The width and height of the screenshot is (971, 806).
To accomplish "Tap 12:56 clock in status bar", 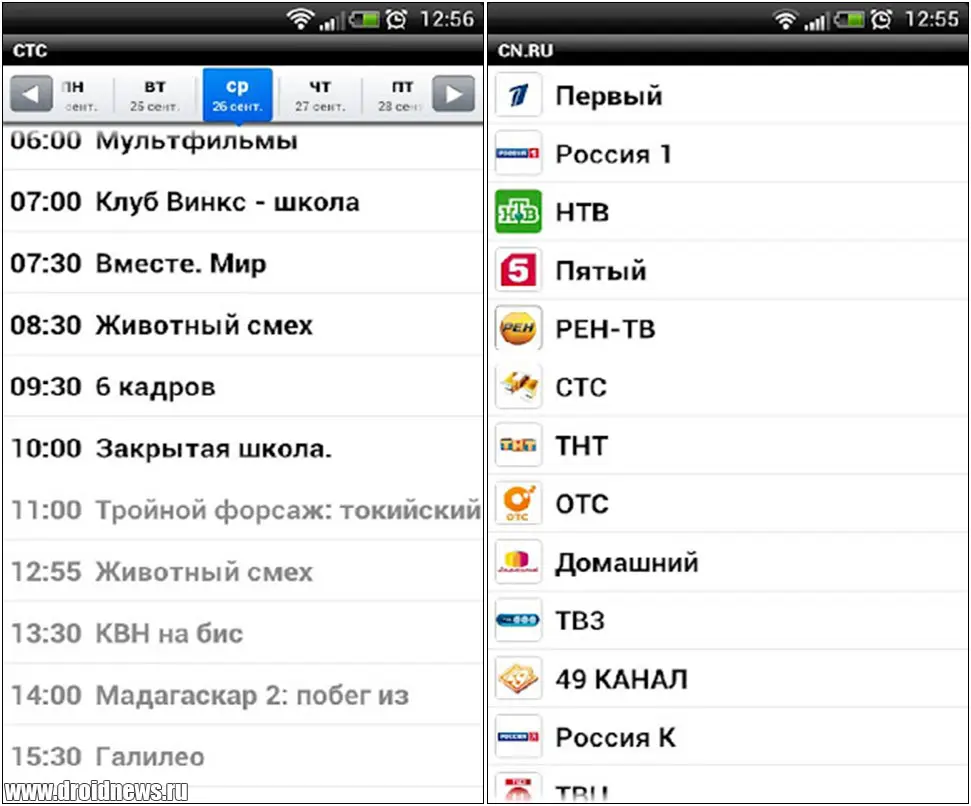I will (446, 19).
